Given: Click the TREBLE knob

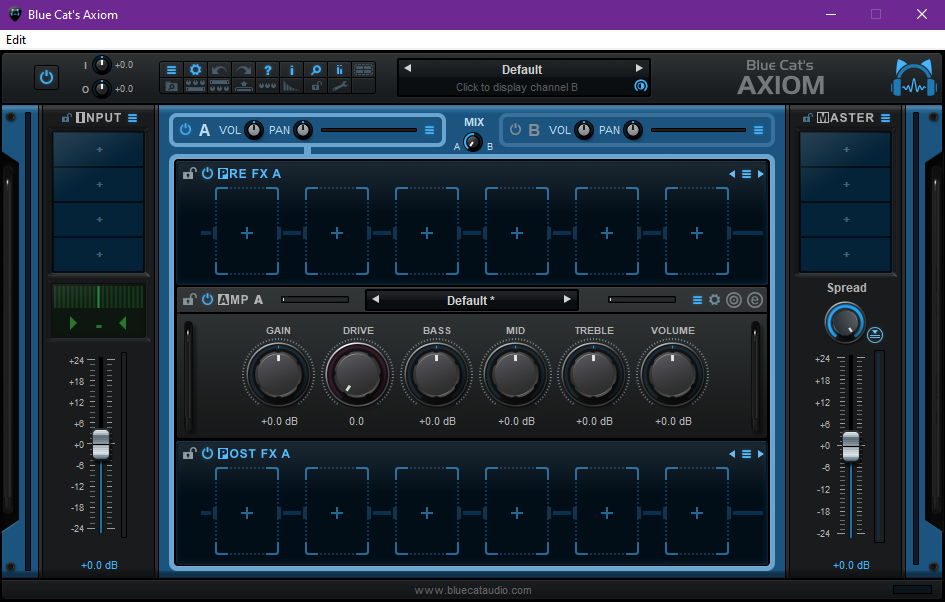Looking at the screenshot, I should (594, 374).
